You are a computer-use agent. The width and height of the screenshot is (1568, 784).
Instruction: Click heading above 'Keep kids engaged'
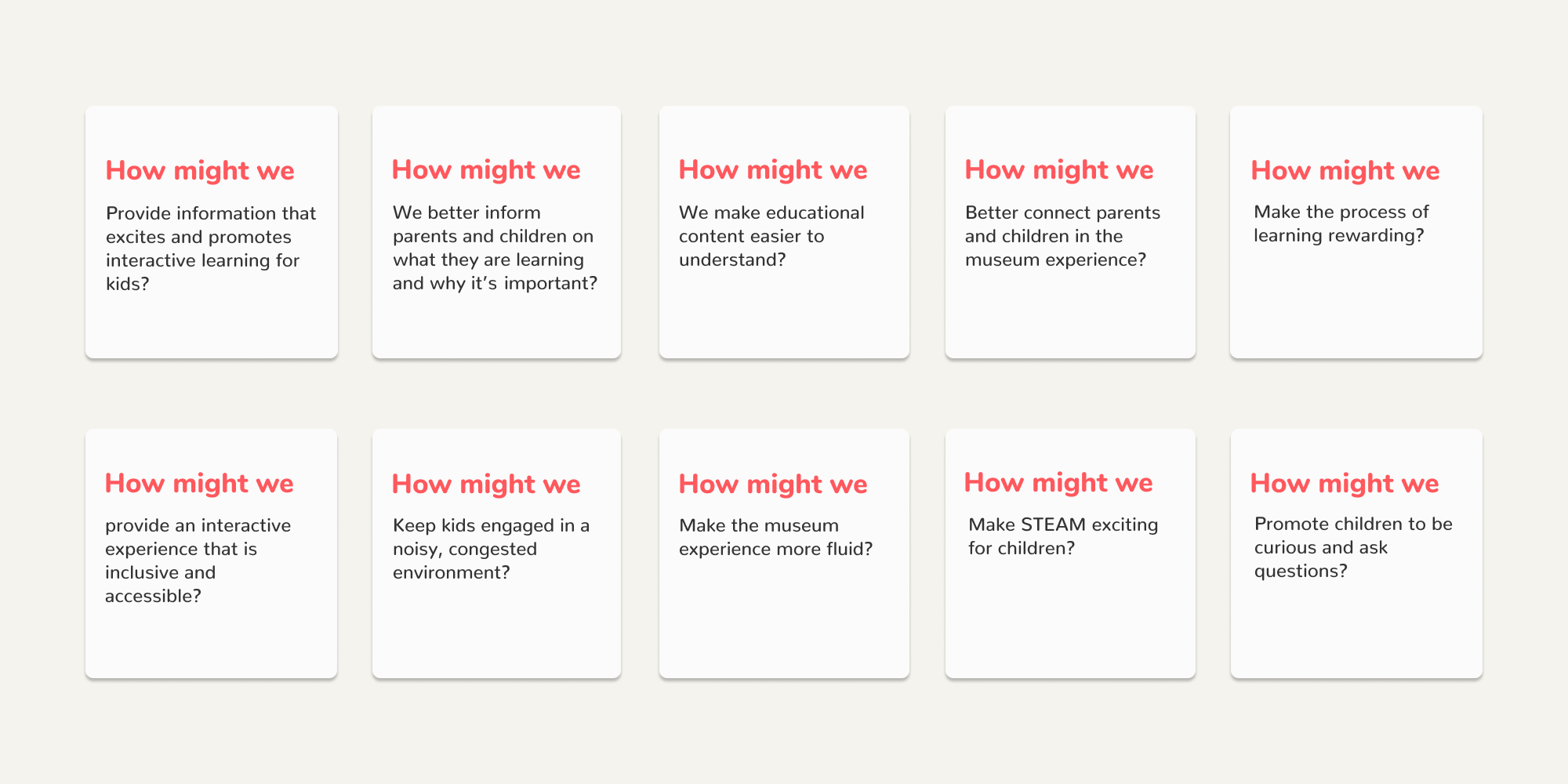[x=486, y=485]
